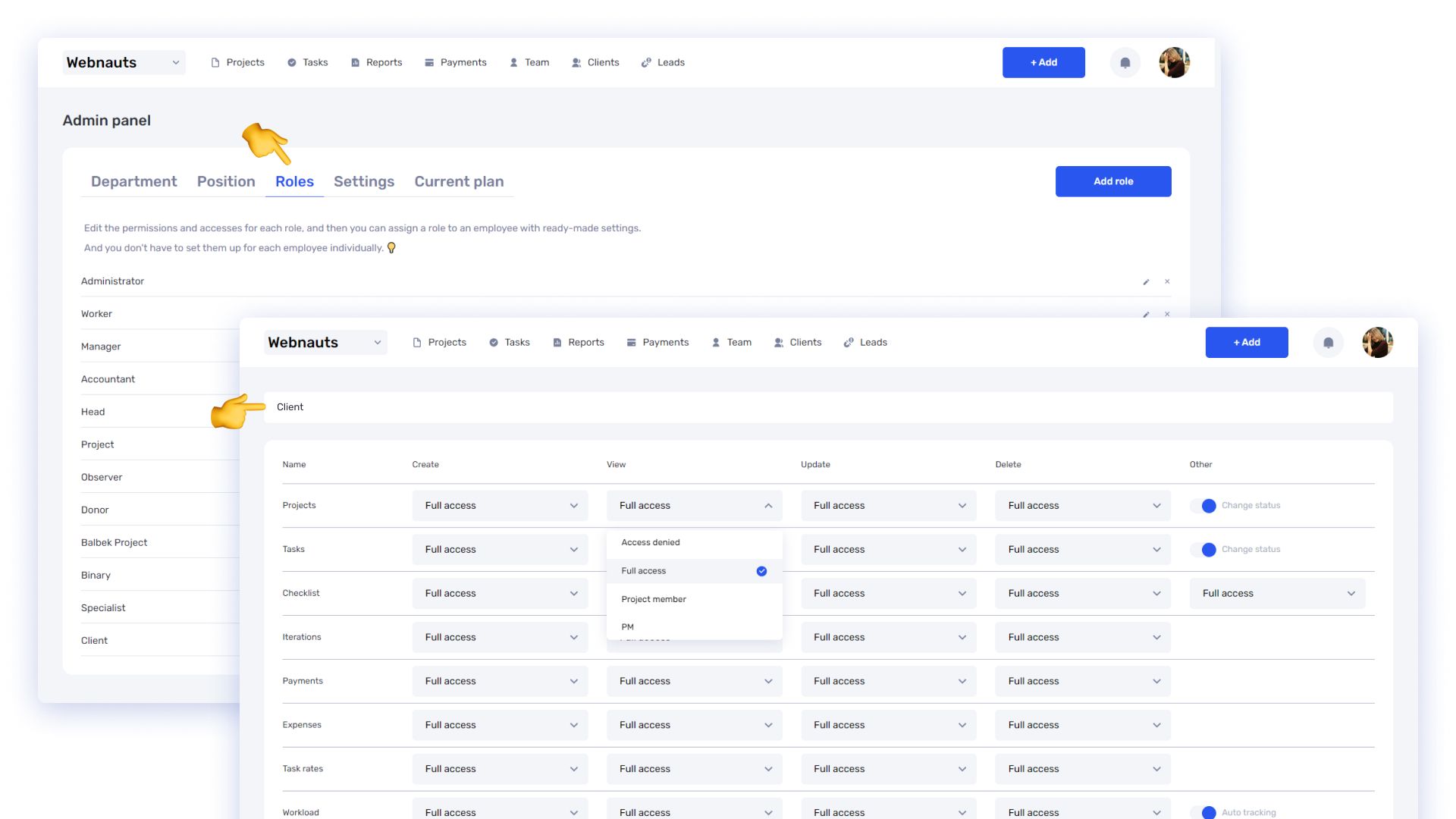Open Iterations Create access dropdown

[500, 638]
